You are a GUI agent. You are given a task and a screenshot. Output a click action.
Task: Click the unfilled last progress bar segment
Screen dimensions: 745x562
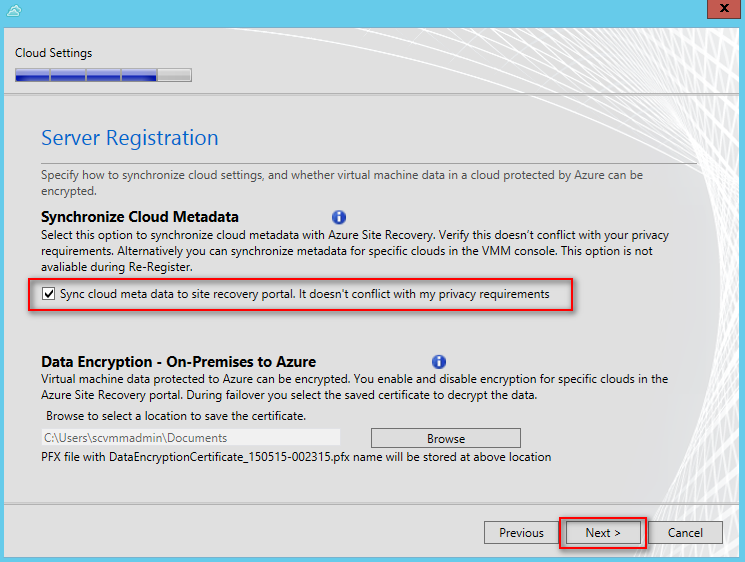[x=174, y=75]
